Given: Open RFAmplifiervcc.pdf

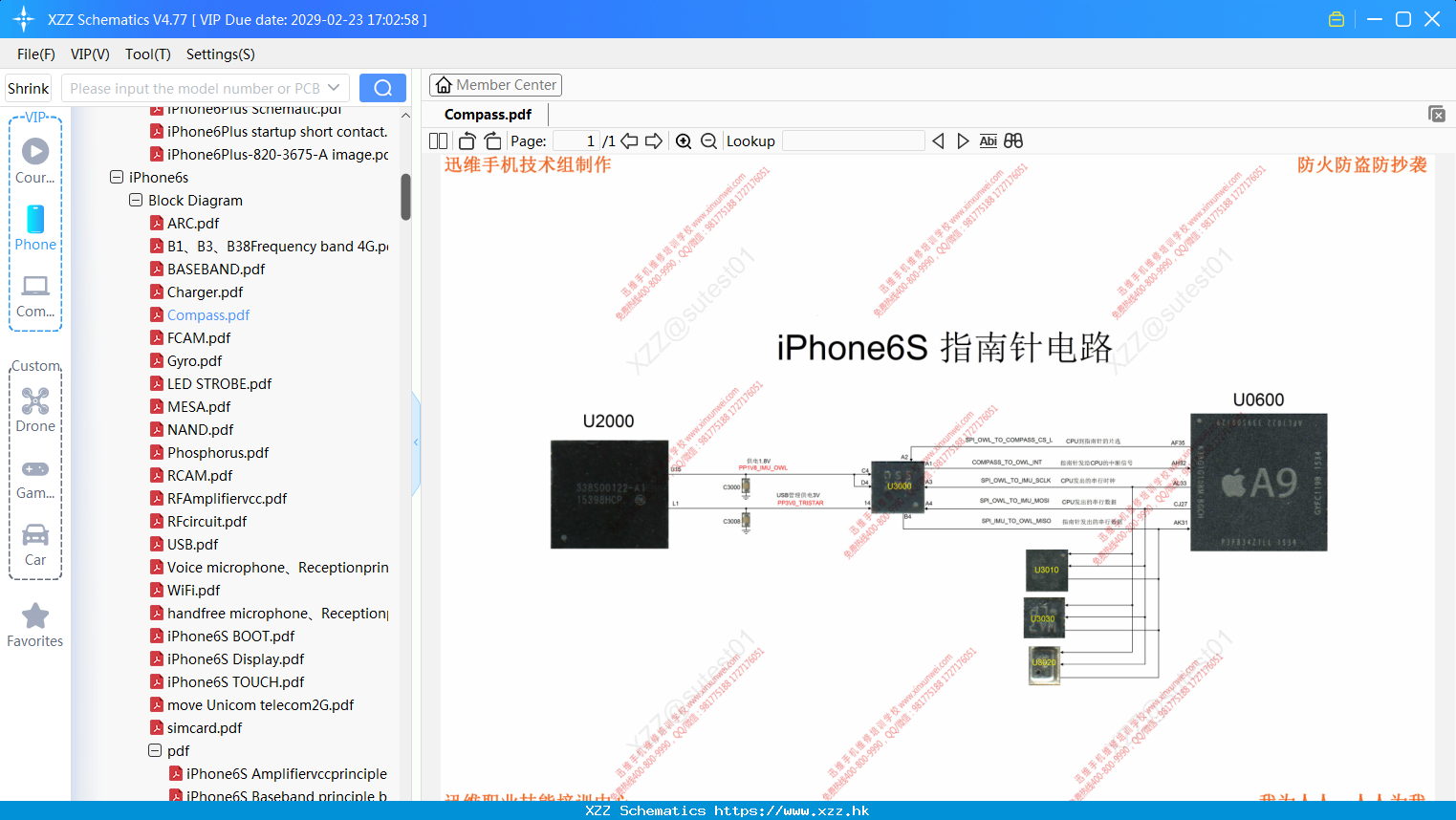Looking at the screenshot, I should tap(227, 498).
